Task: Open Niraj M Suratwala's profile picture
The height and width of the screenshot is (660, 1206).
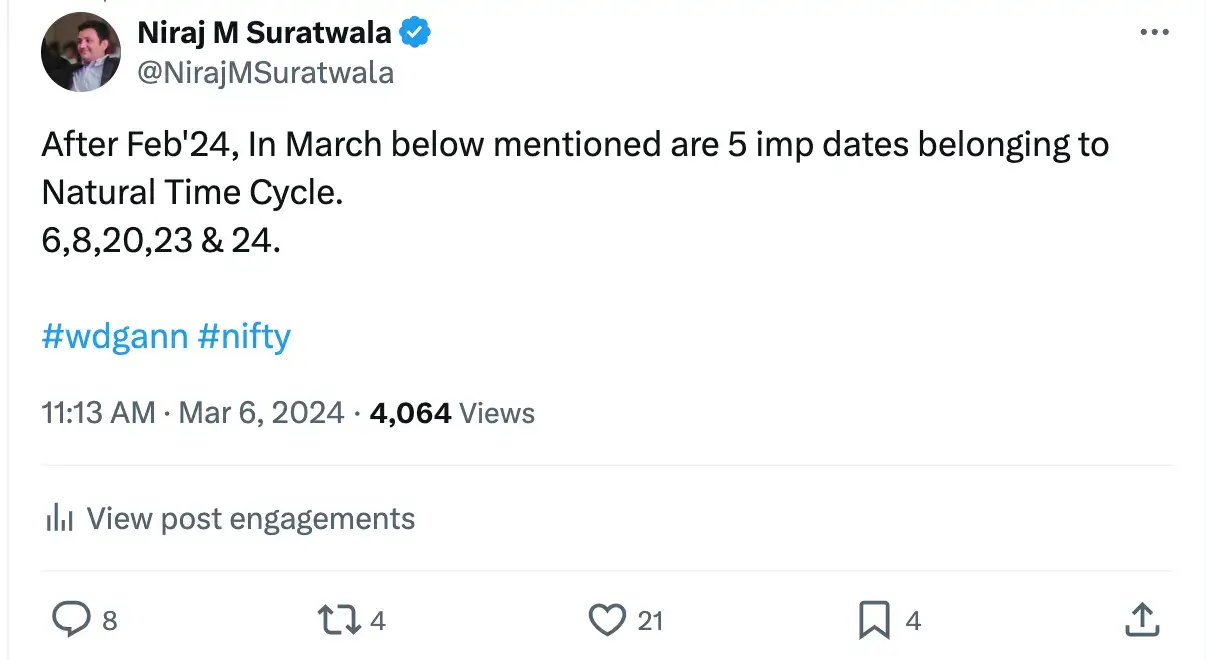Action: [x=81, y=53]
